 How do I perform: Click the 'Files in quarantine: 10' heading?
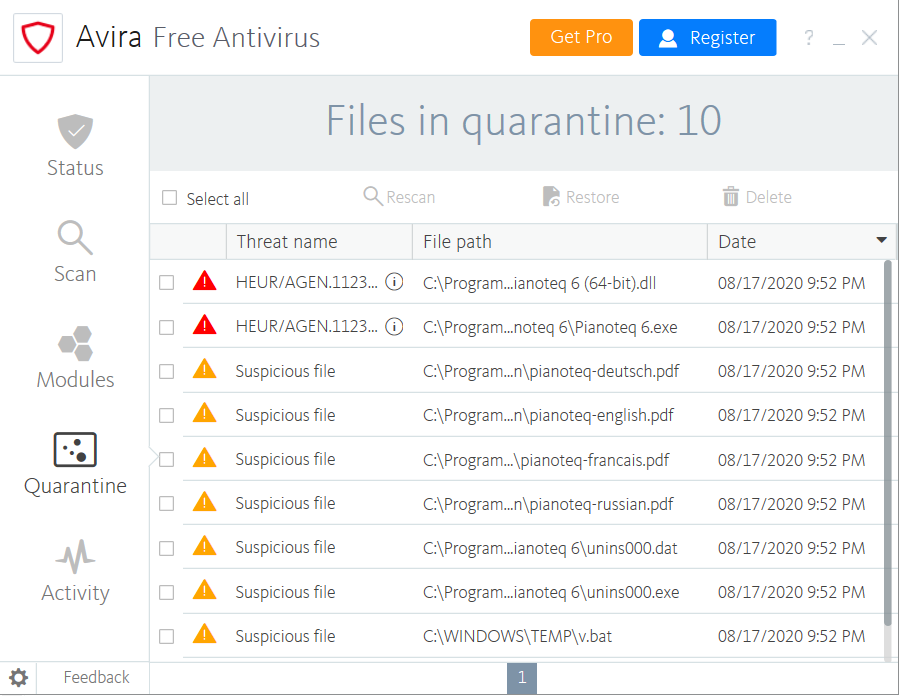(523, 121)
